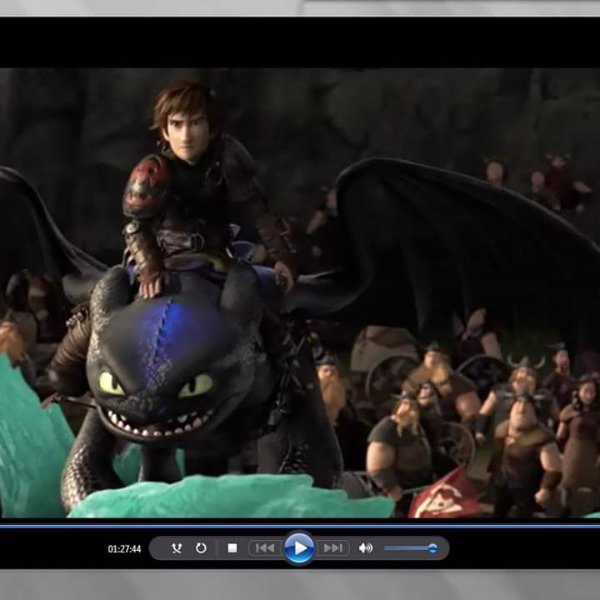The height and width of the screenshot is (600, 600).
Task: Stop the video playback
Action: 232,548
